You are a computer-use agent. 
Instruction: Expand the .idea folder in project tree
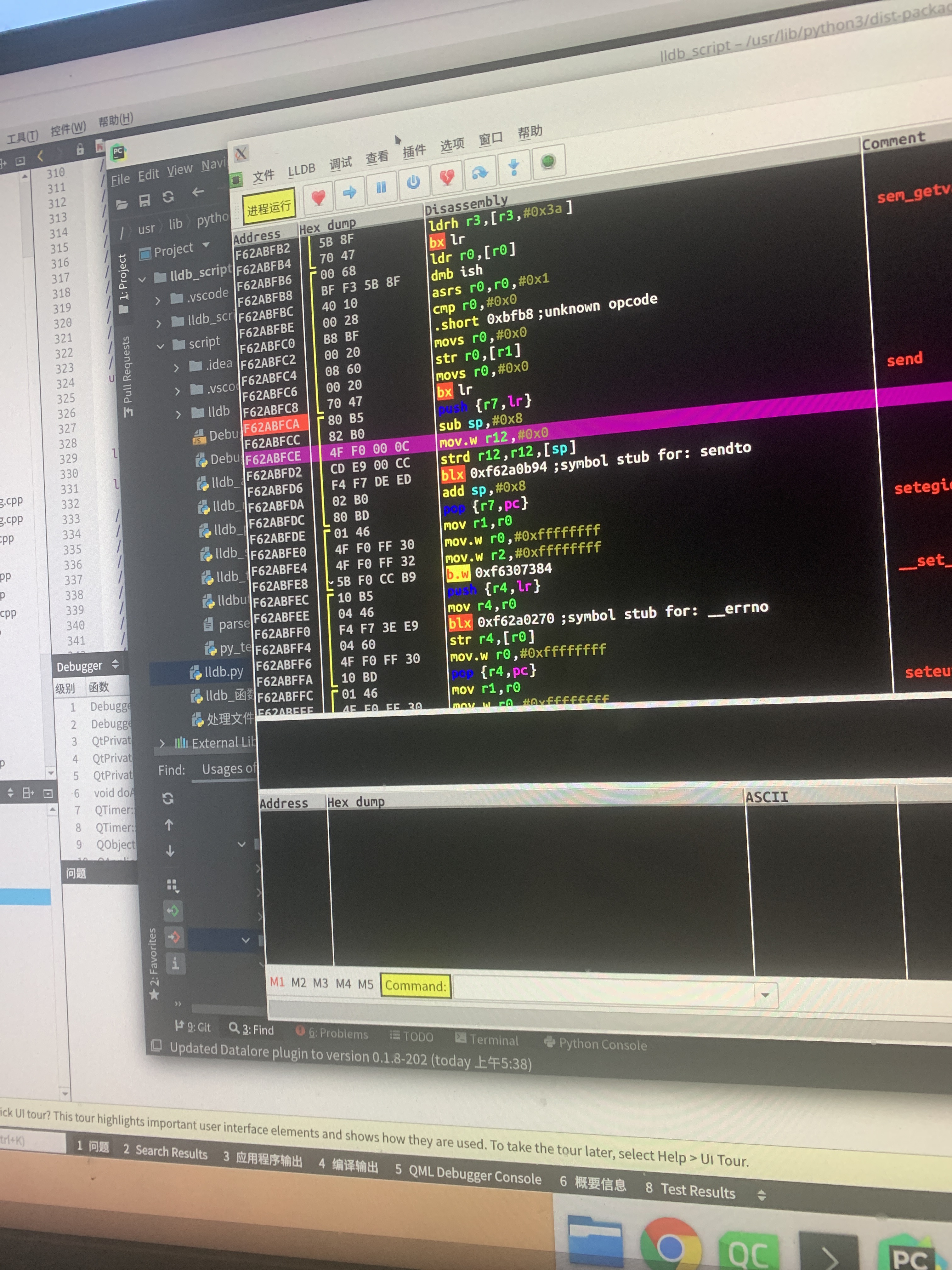pos(176,368)
